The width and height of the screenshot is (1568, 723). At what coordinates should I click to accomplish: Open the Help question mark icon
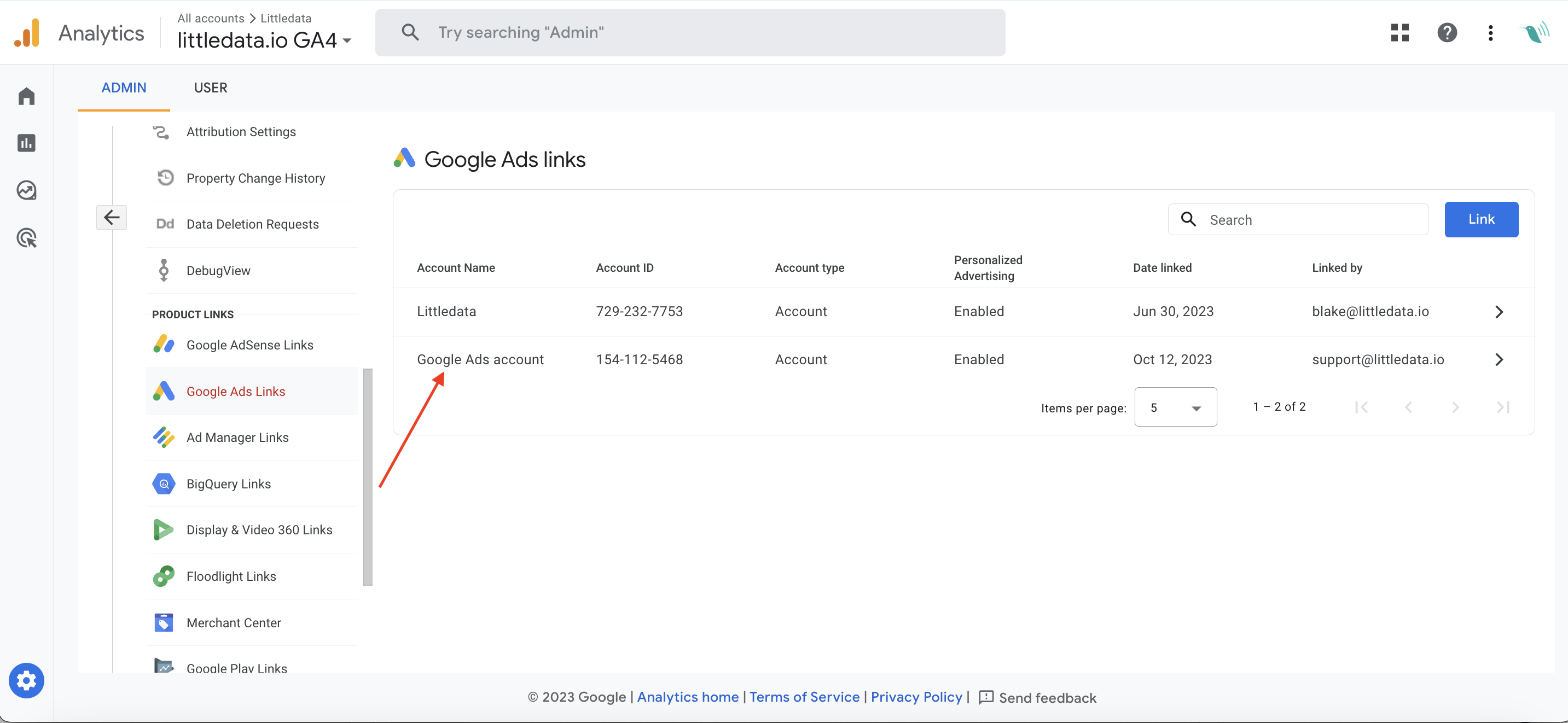pyautogui.click(x=1447, y=32)
